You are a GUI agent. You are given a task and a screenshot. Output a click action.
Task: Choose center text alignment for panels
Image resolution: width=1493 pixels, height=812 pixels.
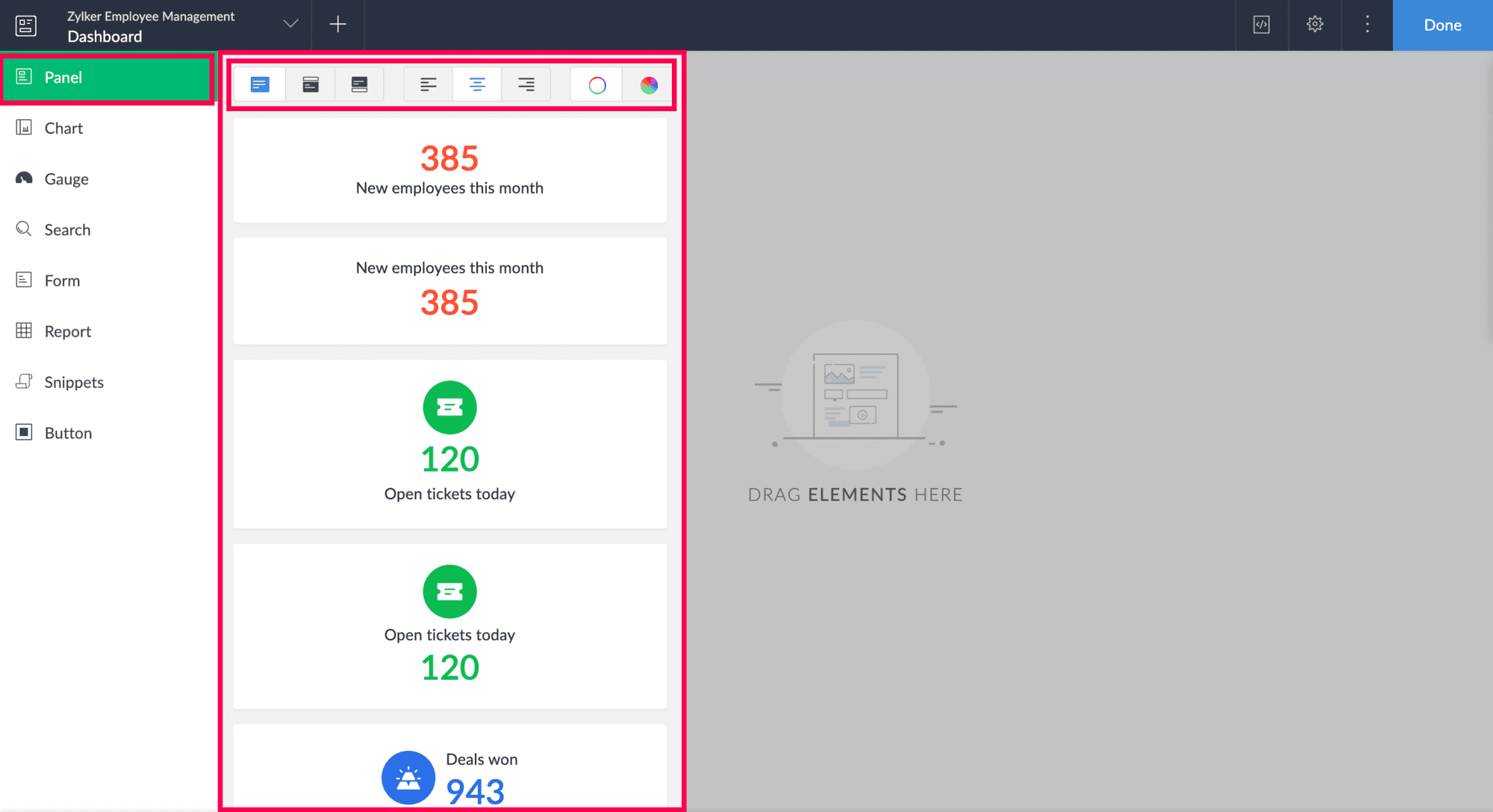point(477,84)
